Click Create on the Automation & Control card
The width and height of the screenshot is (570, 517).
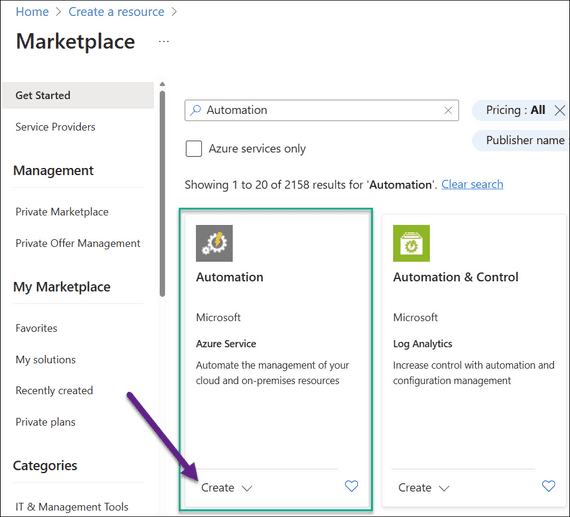click(x=415, y=488)
